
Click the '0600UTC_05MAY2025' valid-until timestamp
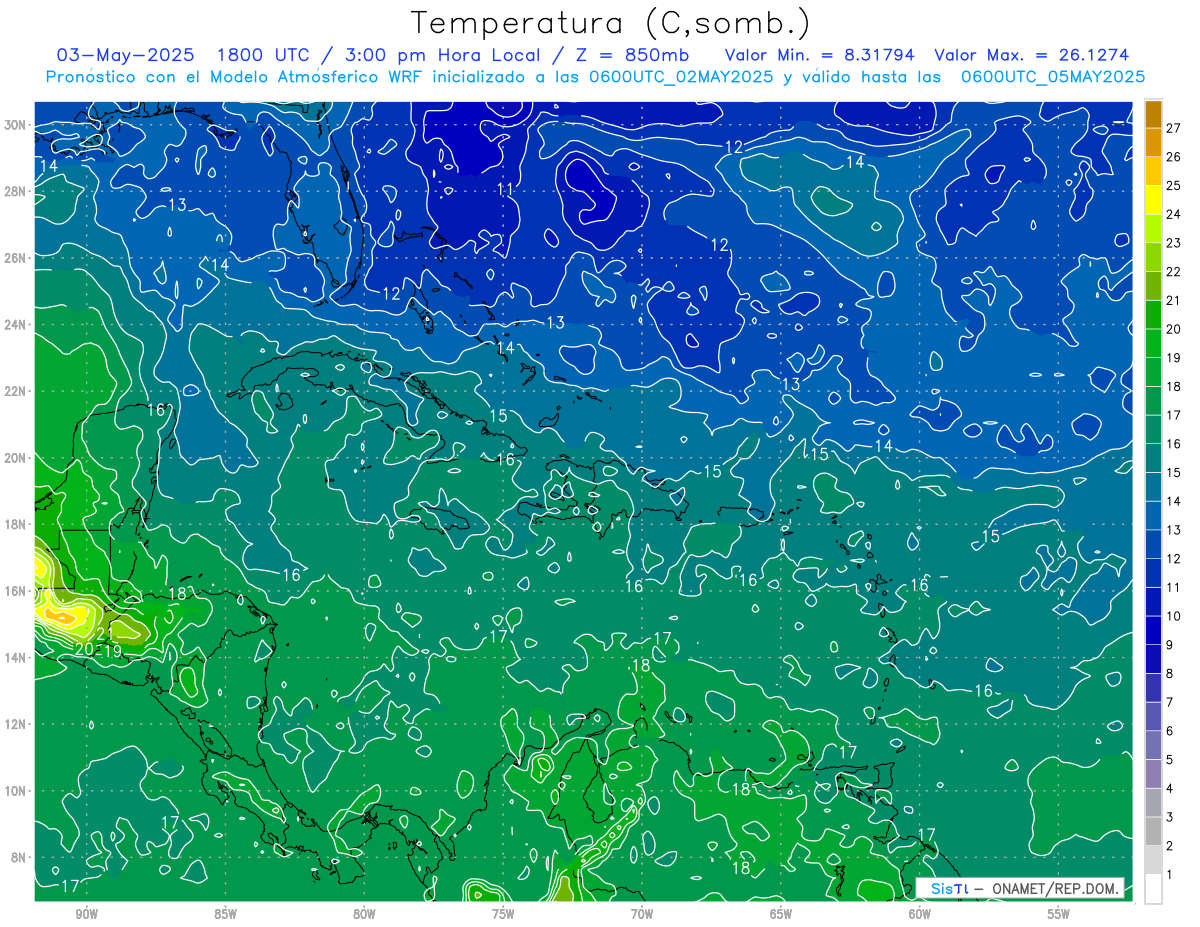(x=1053, y=77)
